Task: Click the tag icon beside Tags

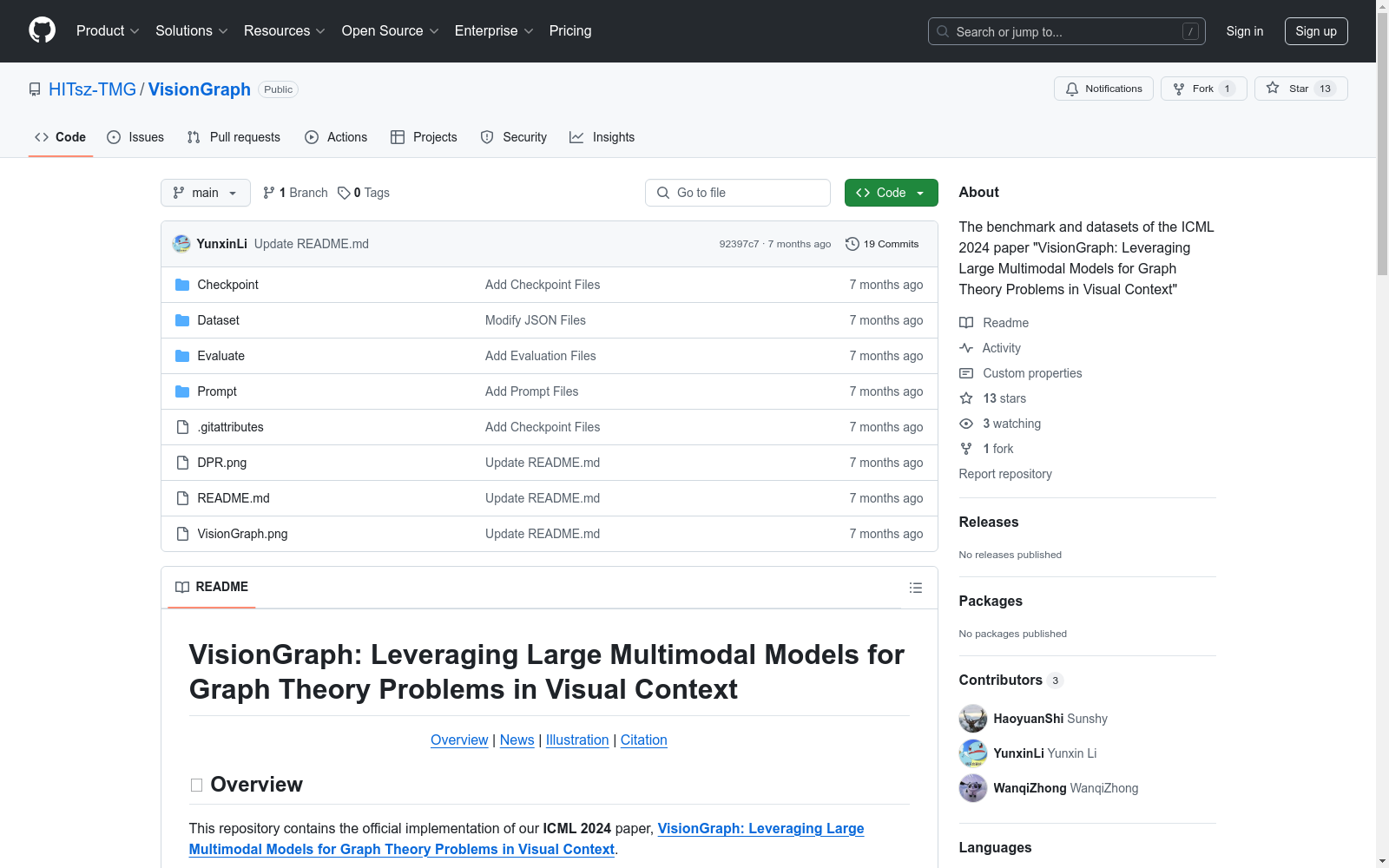Action: pos(344,193)
